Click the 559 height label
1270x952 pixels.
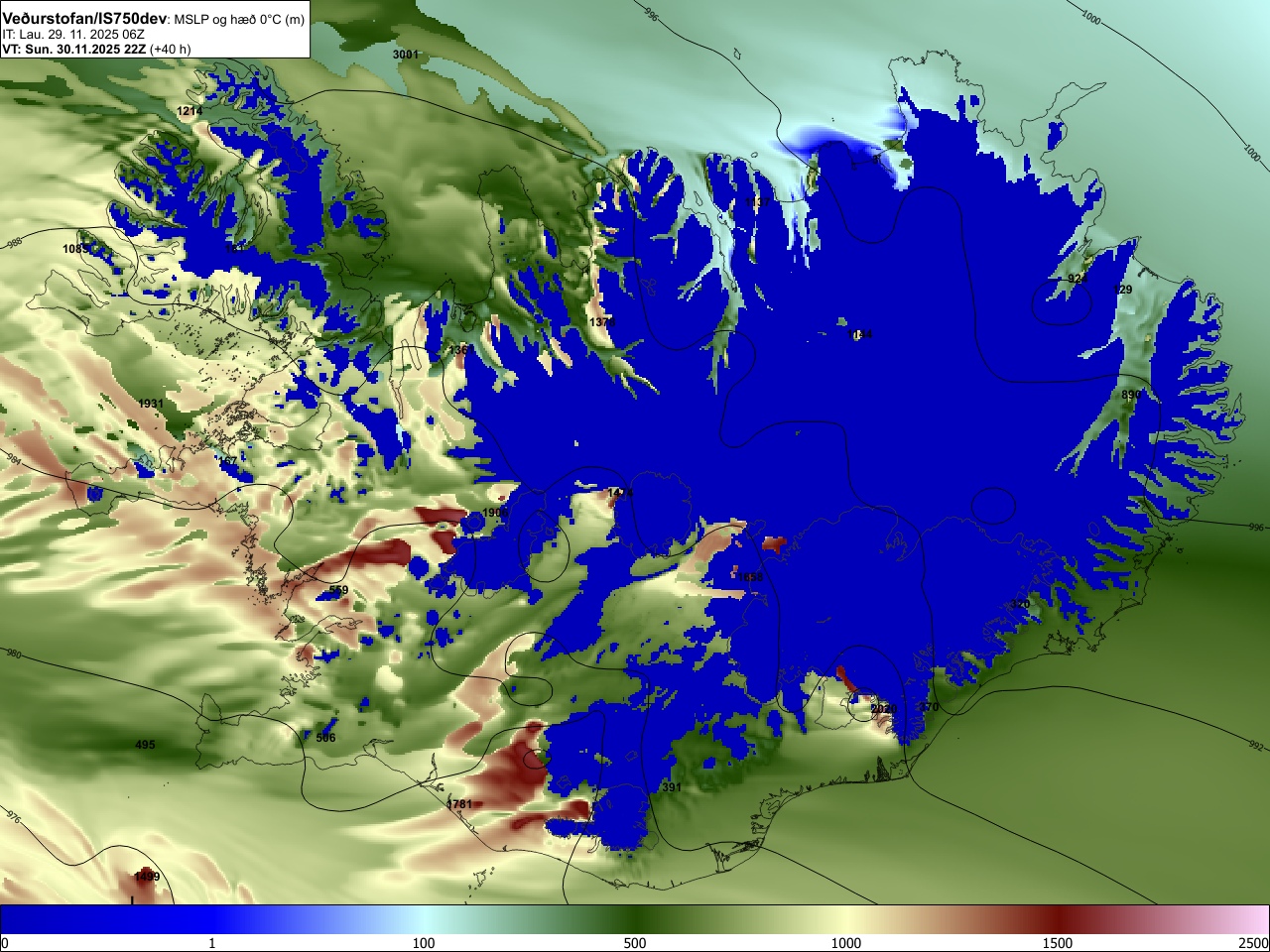338,590
